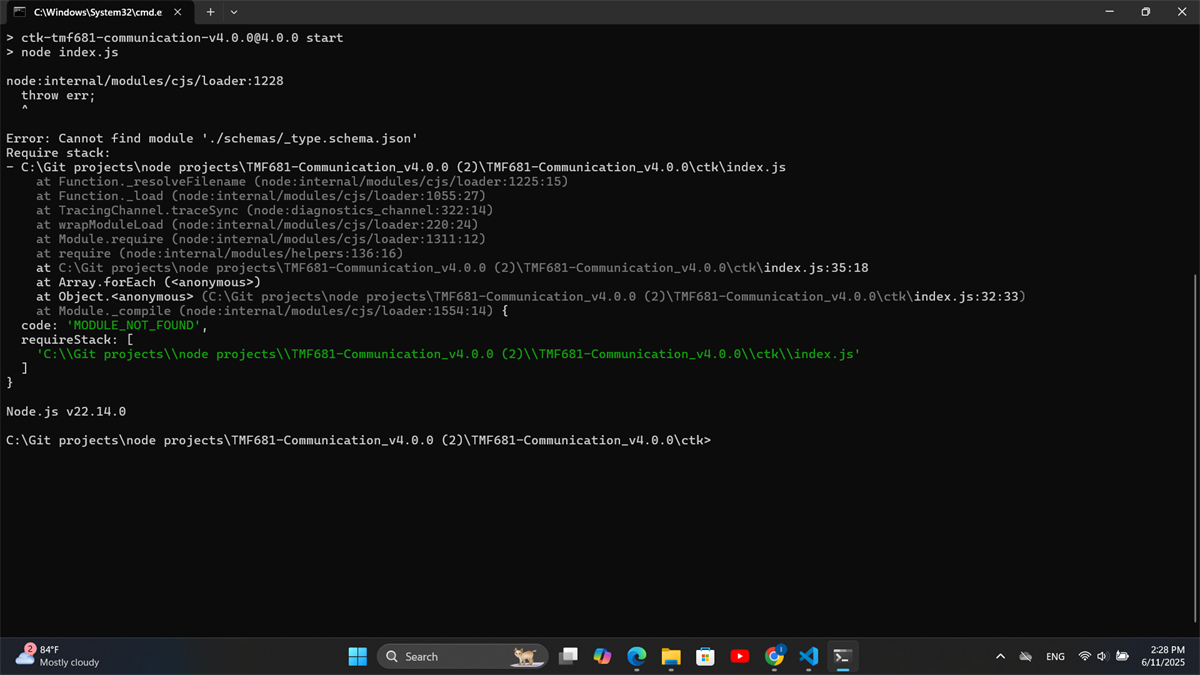Click the 'at Array.forEach (<anonymous>)' line
This screenshot has height=675, width=1200.
click(x=148, y=282)
